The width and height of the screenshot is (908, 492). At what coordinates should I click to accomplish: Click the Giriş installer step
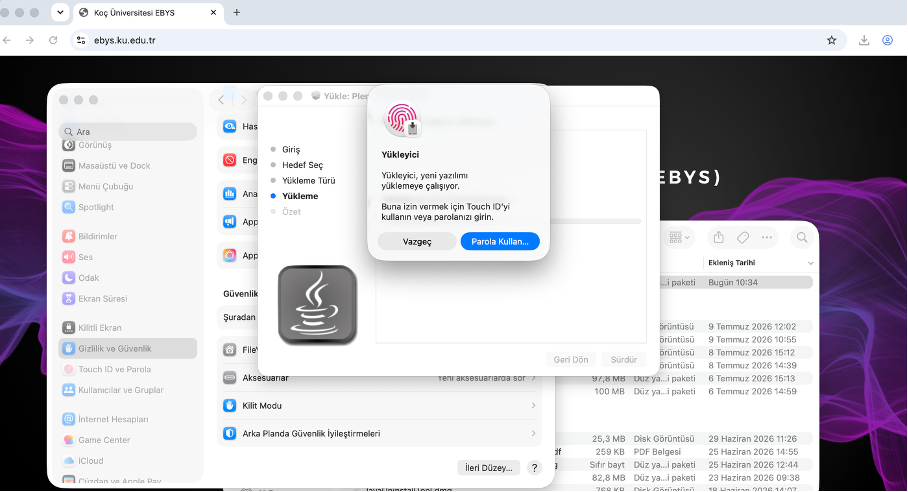291,149
